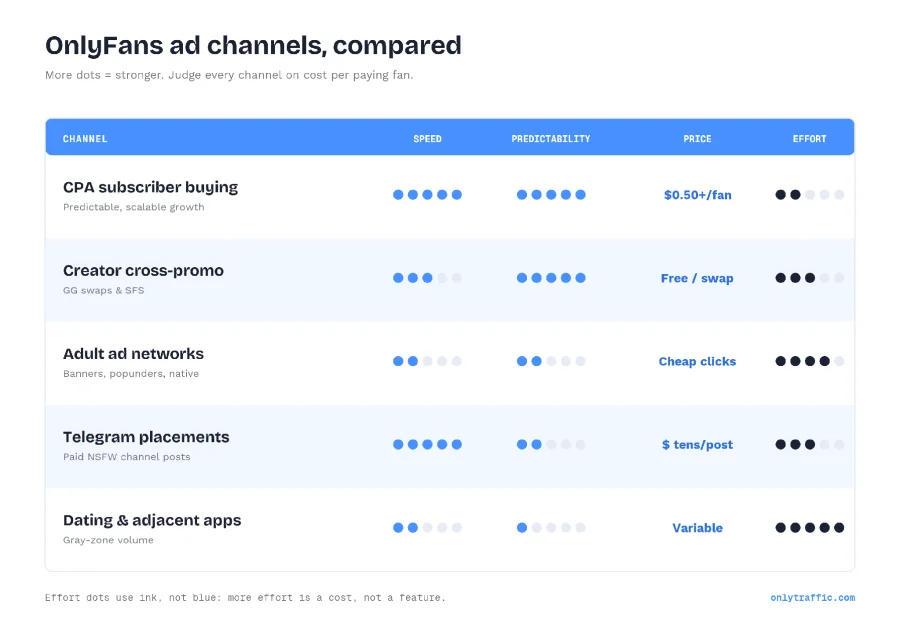Click the 'Dating & adjacent apps' row title

tap(152, 520)
